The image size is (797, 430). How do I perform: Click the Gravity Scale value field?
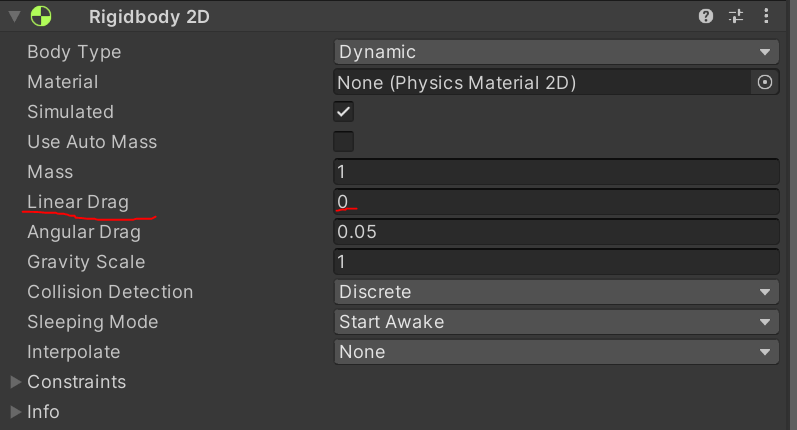coord(555,262)
